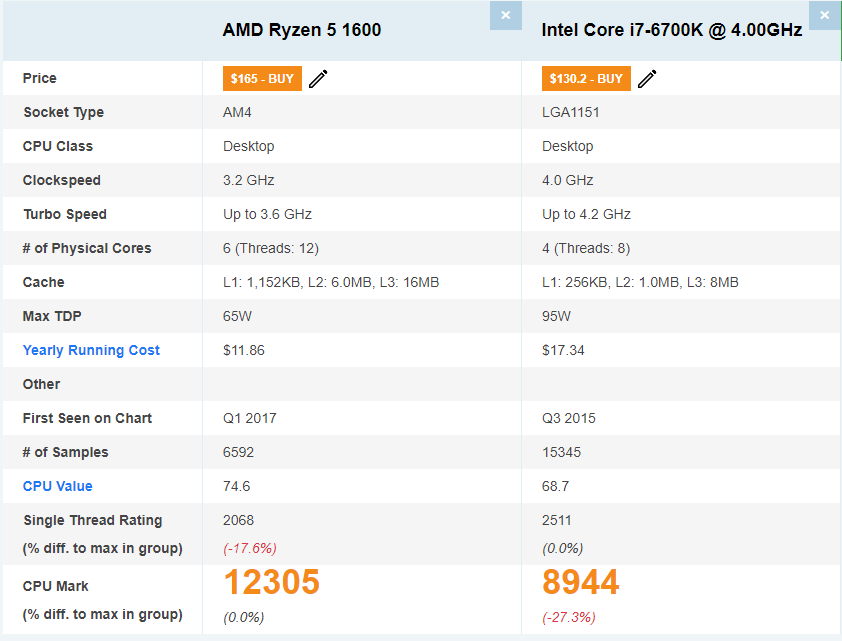Select Up to 4.2 GHz value
This screenshot has height=641, width=842.
pyautogui.click(x=586, y=214)
